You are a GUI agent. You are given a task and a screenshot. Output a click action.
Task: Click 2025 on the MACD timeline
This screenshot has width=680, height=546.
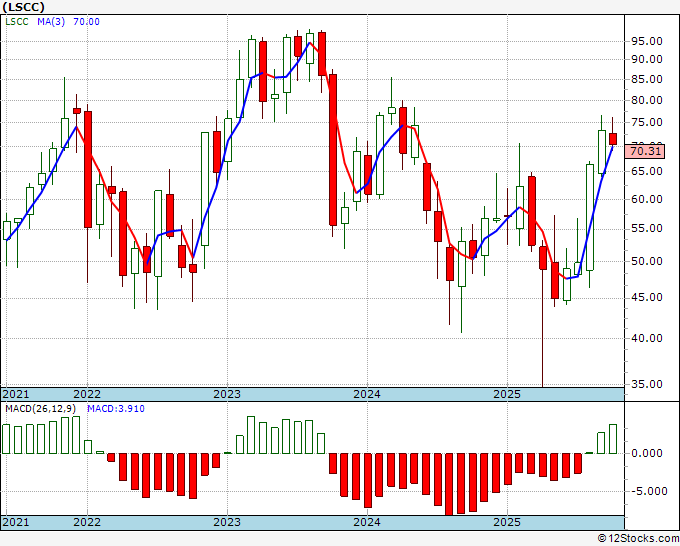tap(507, 522)
